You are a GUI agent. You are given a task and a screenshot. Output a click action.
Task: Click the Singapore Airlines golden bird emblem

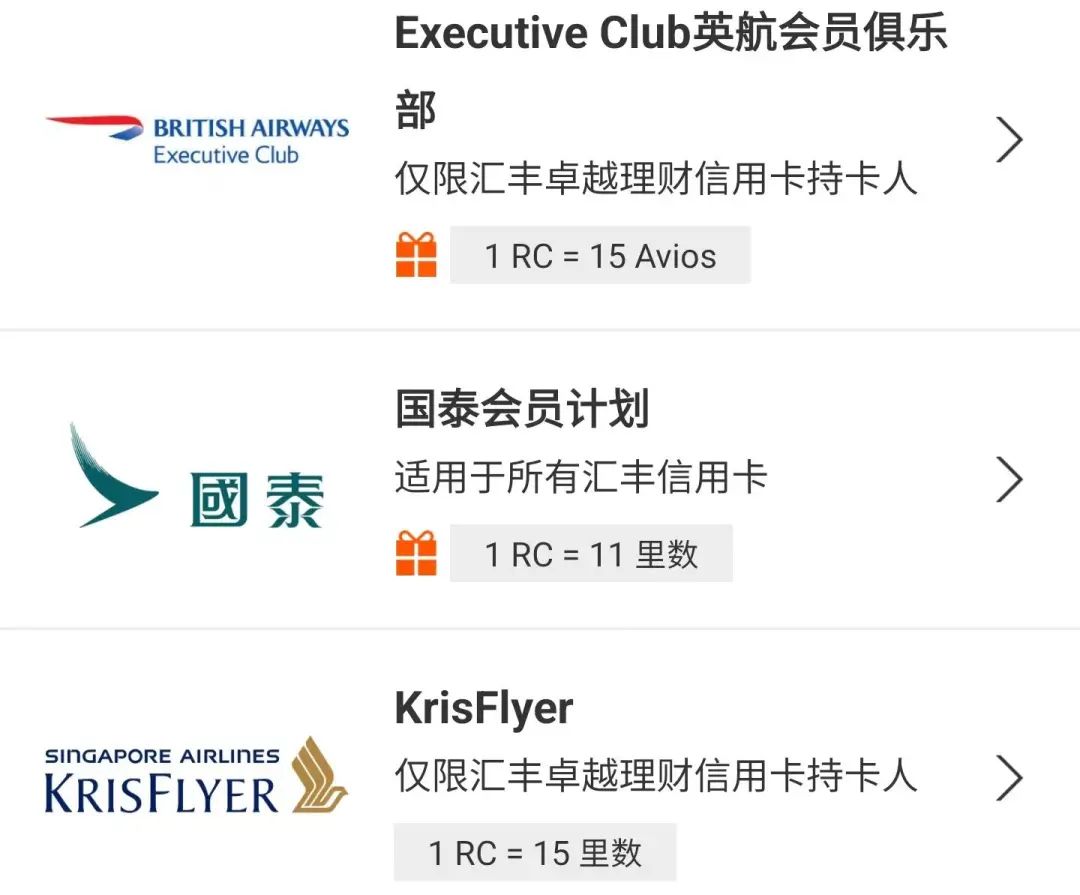319,775
